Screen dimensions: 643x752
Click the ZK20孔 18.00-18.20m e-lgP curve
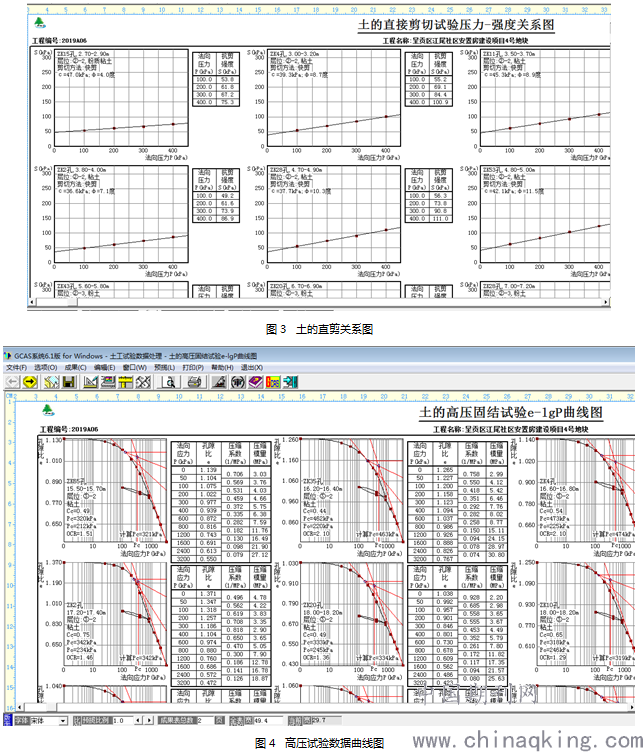pos(352,614)
